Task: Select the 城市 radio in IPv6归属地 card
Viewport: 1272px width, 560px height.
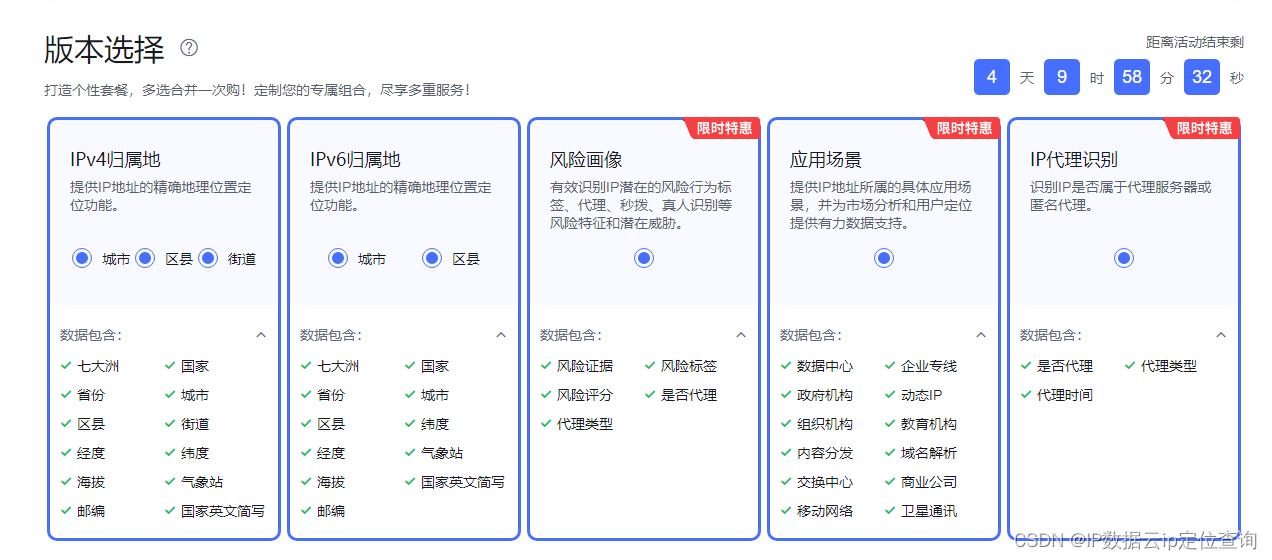Action: (338, 258)
